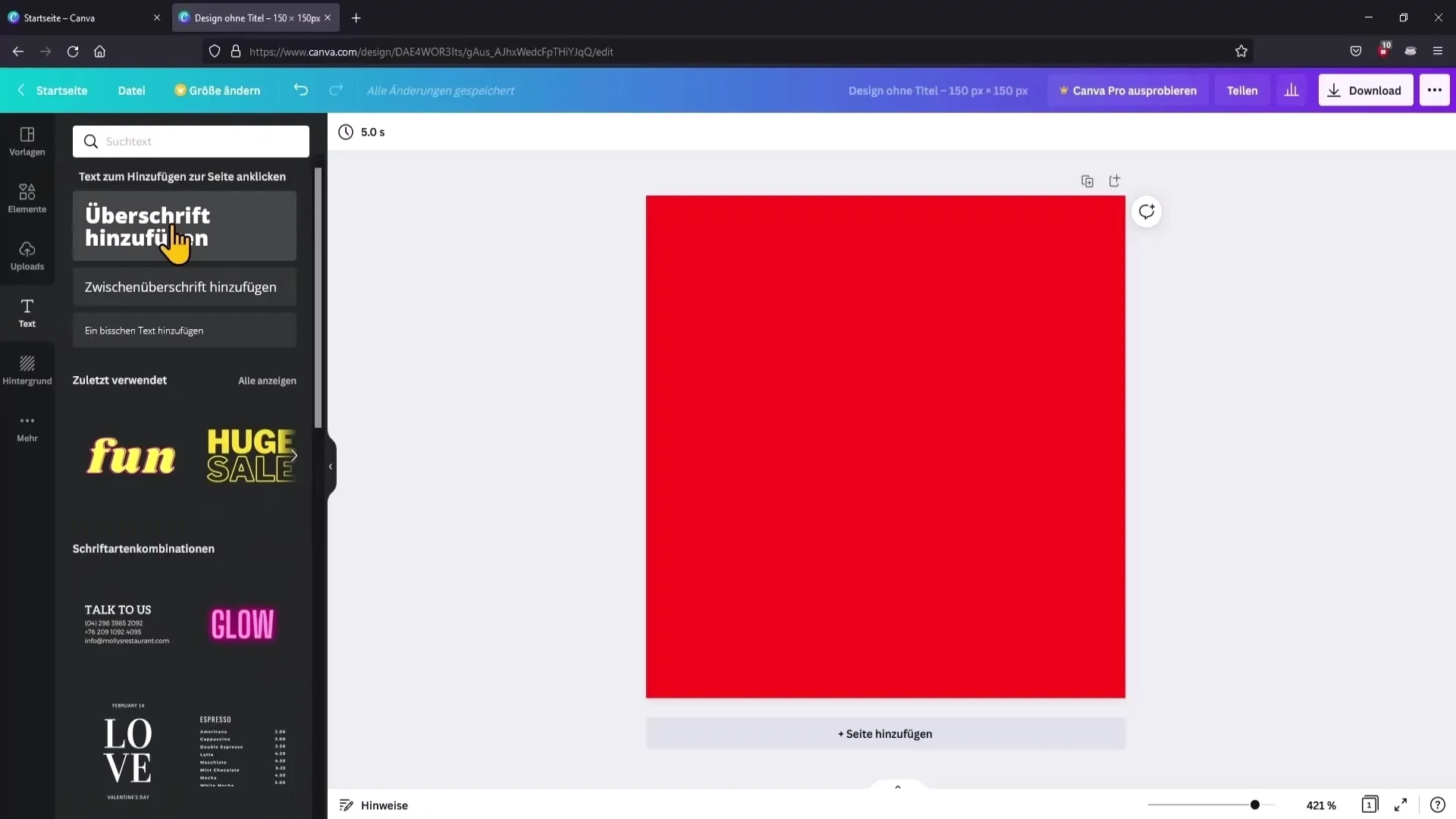Image resolution: width=1456 pixels, height=819 pixels.
Task: Click the Mehr more tools icon
Action: tap(27, 421)
